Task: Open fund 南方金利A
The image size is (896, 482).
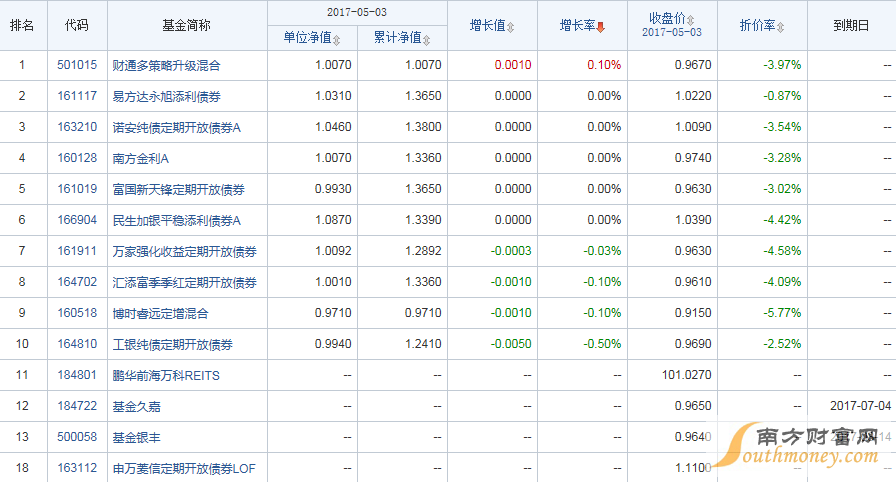Action: (x=141, y=158)
